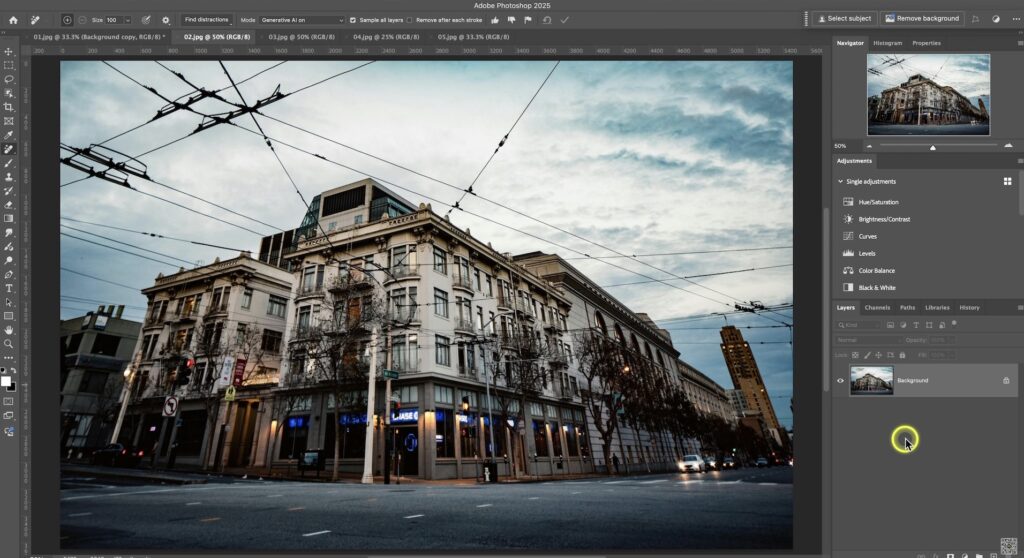The width and height of the screenshot is (1024, 558).
Task: Commit the stroke with checkmark icon
Action: coord(565,20)
